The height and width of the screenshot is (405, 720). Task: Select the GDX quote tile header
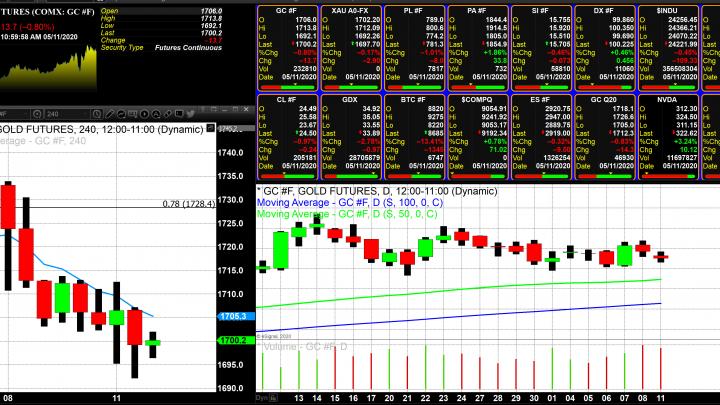tap(350, 99)
